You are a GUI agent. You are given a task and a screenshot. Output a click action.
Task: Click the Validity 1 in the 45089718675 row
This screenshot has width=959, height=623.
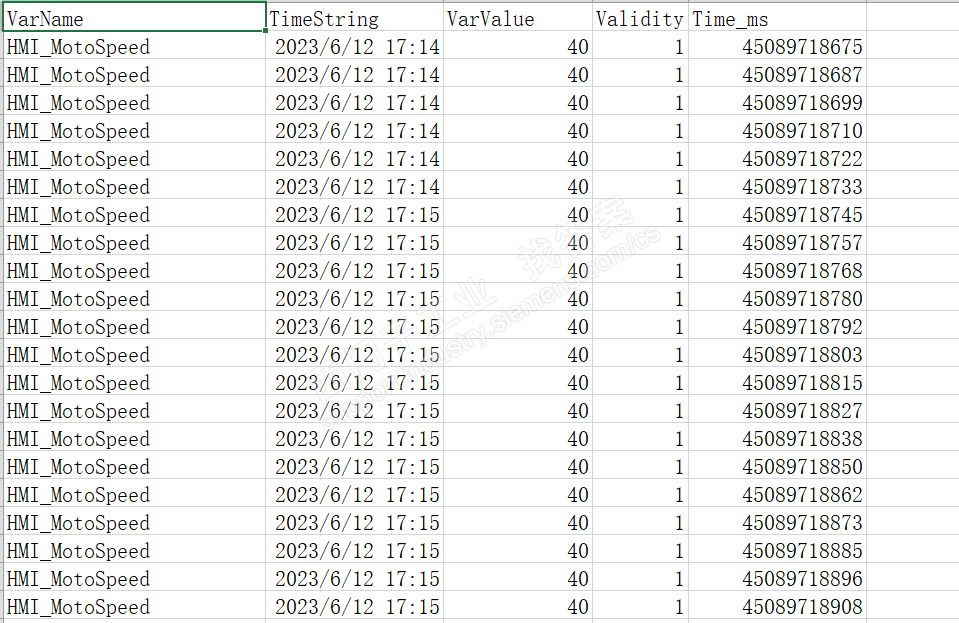click(640, 46)
